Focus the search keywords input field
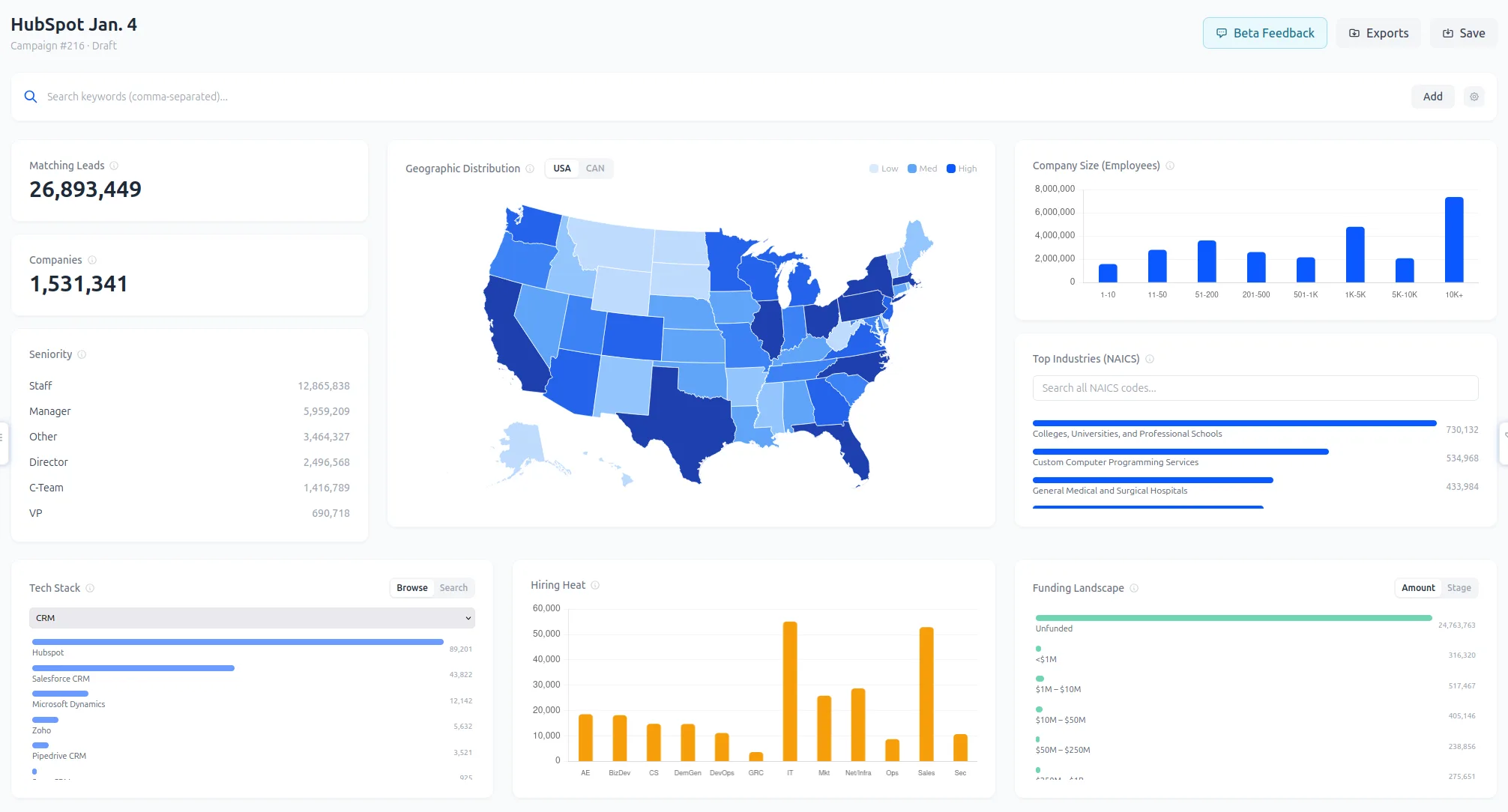This screenshot has width=1508, height=812. 720,97
